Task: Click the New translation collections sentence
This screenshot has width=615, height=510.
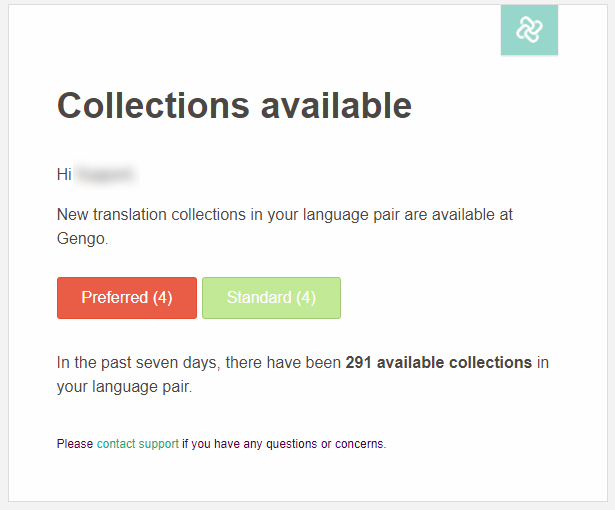Action: pos(285,226)
